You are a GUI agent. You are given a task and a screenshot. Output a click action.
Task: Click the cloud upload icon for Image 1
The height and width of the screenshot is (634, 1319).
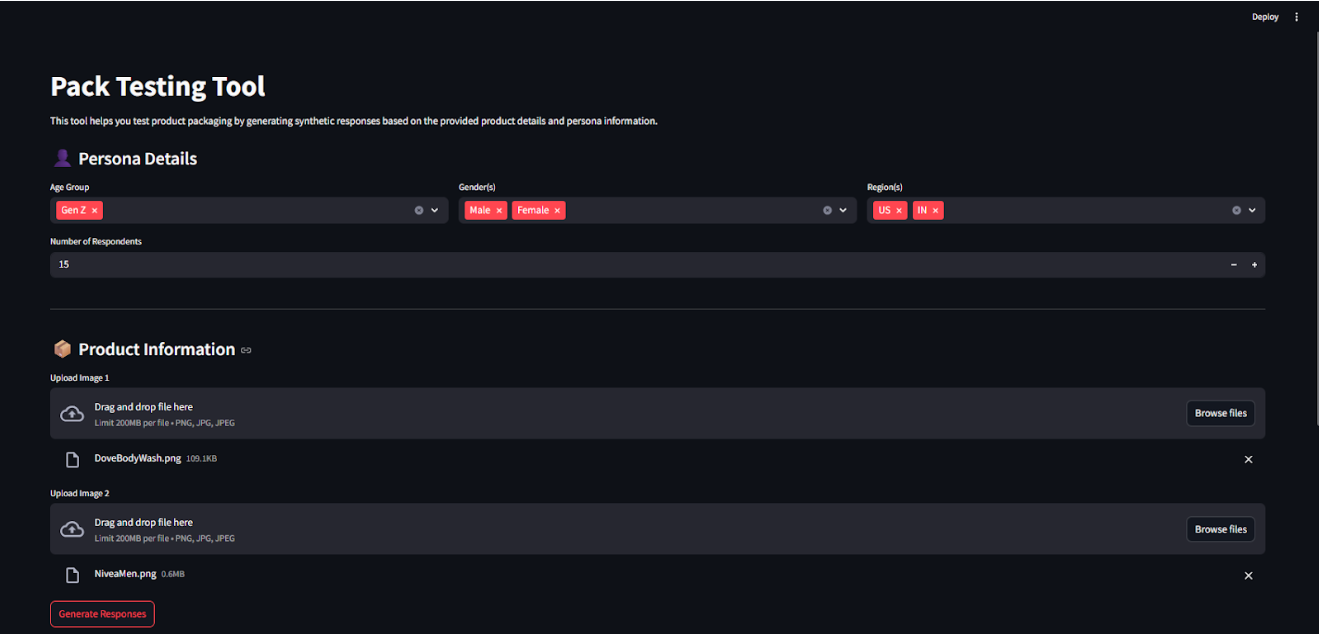tap(72, 413)
